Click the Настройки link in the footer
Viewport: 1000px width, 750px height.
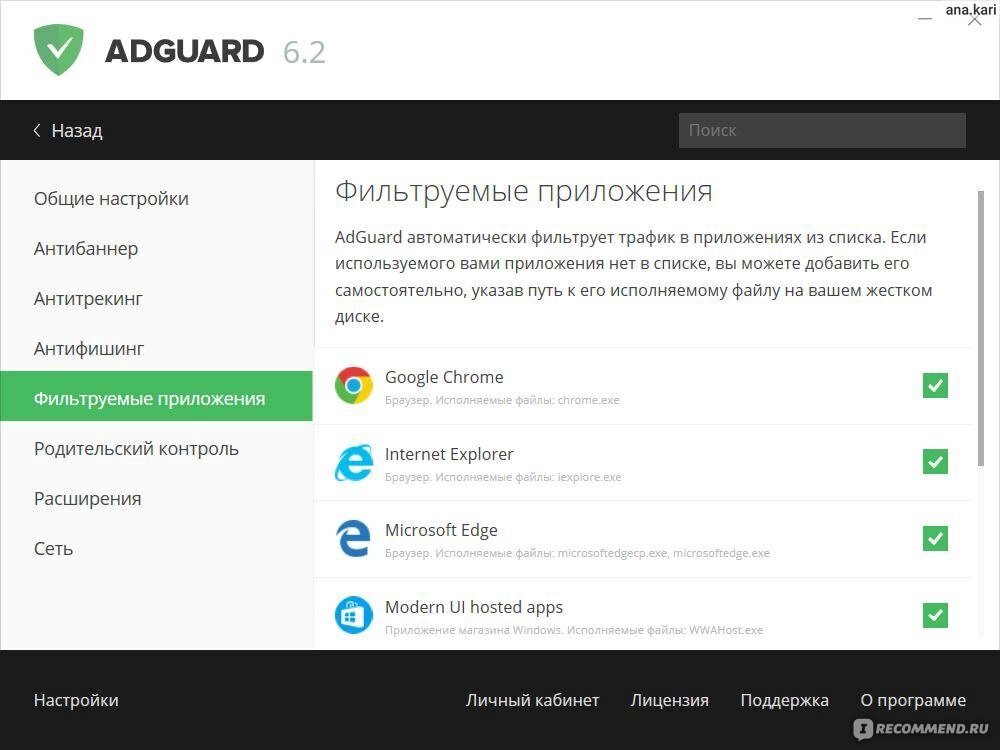coord(76,700)
